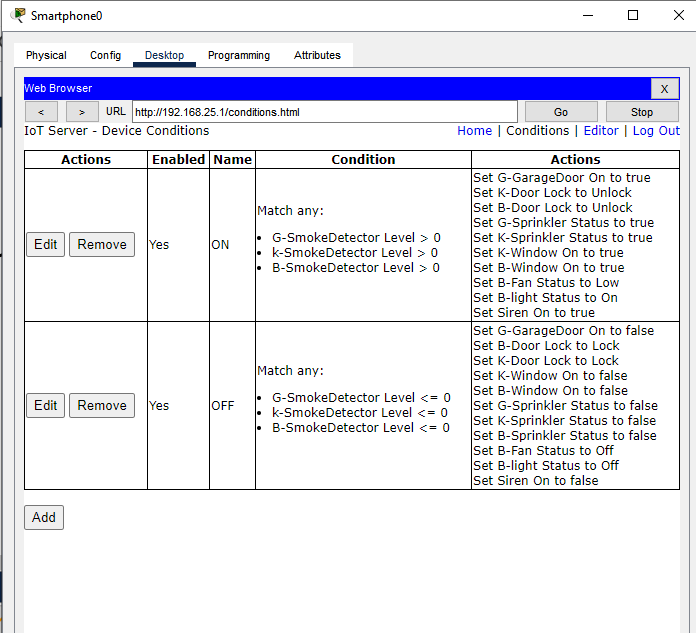696x633 pixels.
Task: Edit the ON condition
Action: [x=45, y=244]
